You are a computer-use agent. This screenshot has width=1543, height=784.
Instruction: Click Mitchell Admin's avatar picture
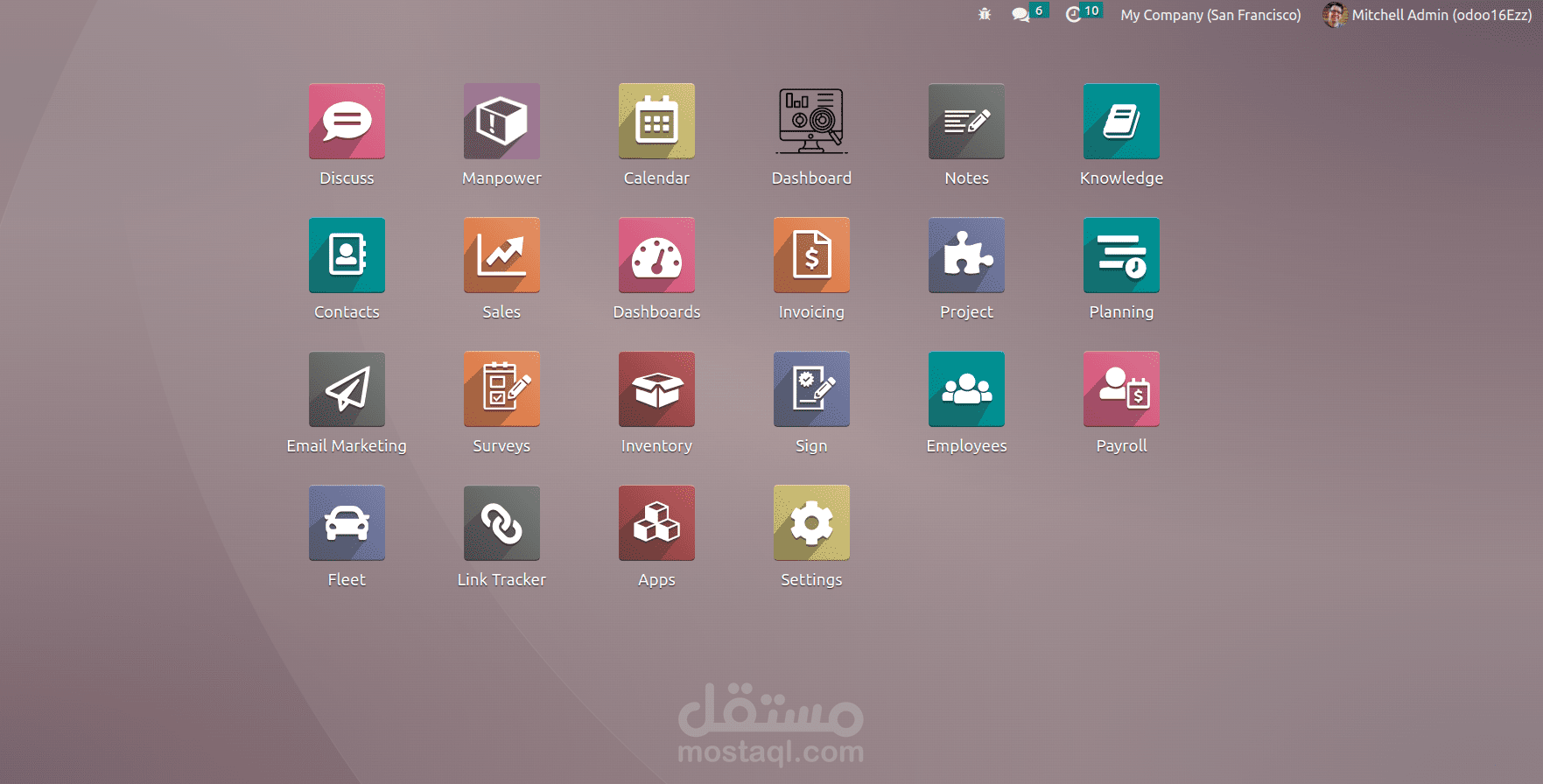1335,15
